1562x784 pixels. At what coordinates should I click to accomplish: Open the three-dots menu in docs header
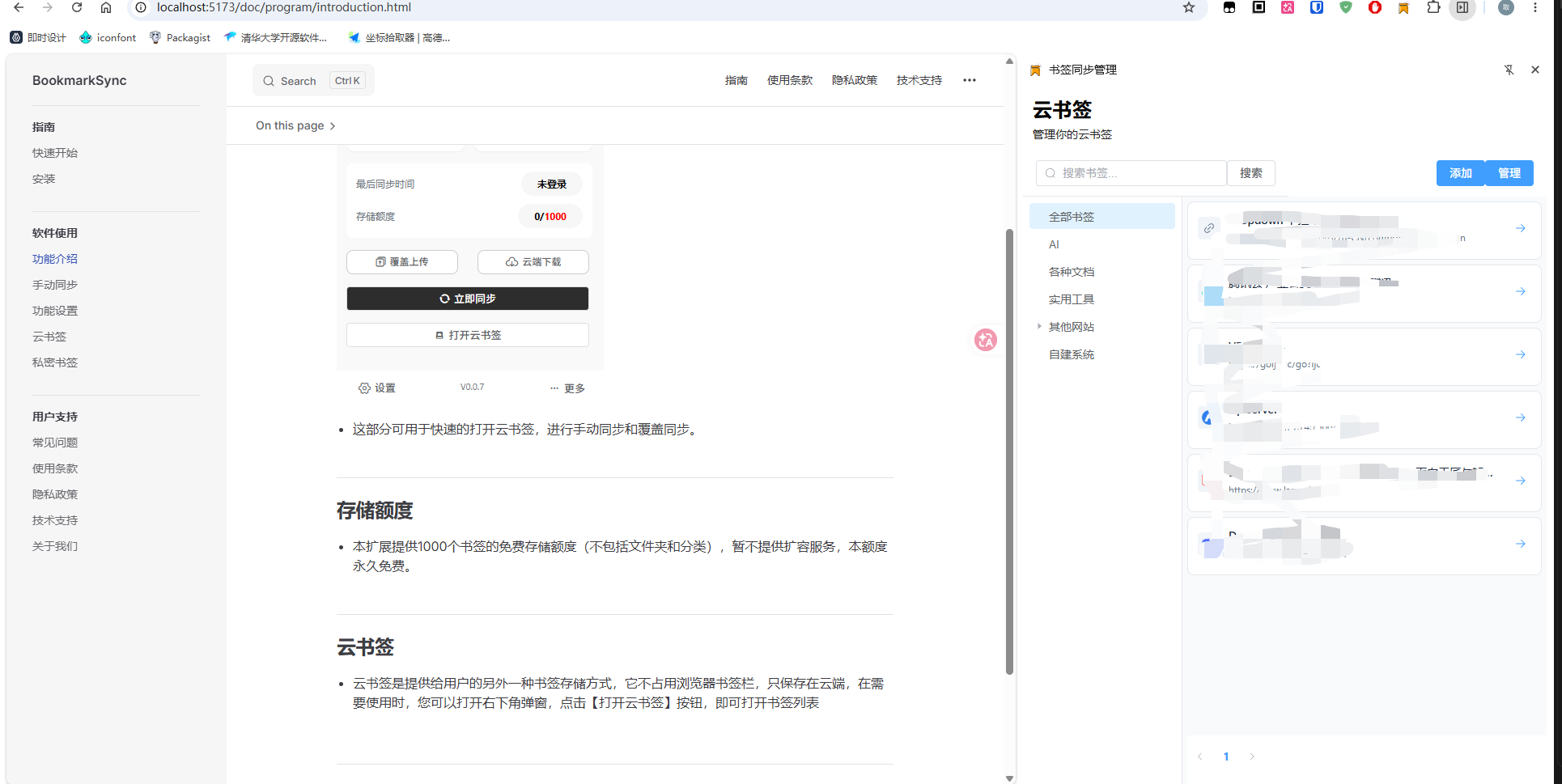(x=970, y=80)
